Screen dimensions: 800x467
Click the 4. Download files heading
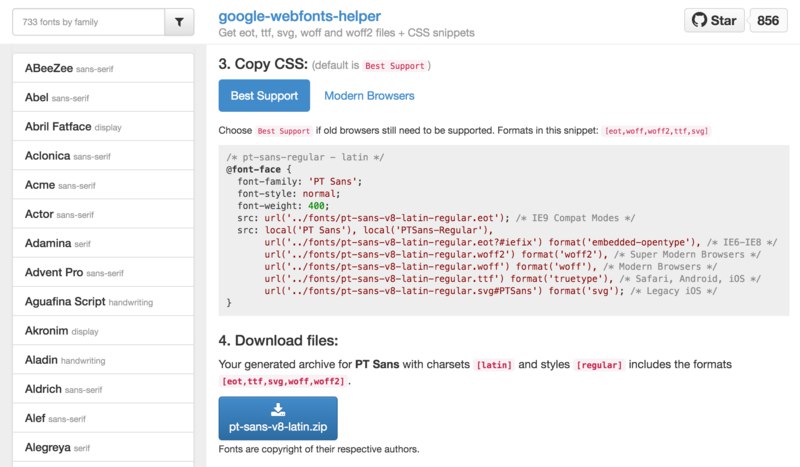tap(278, 340)
